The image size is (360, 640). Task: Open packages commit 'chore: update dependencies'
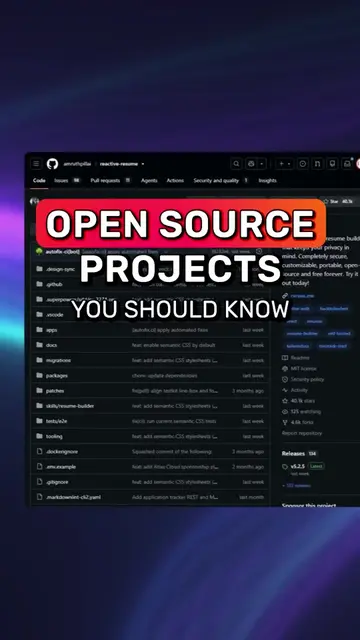click(164, 376)
